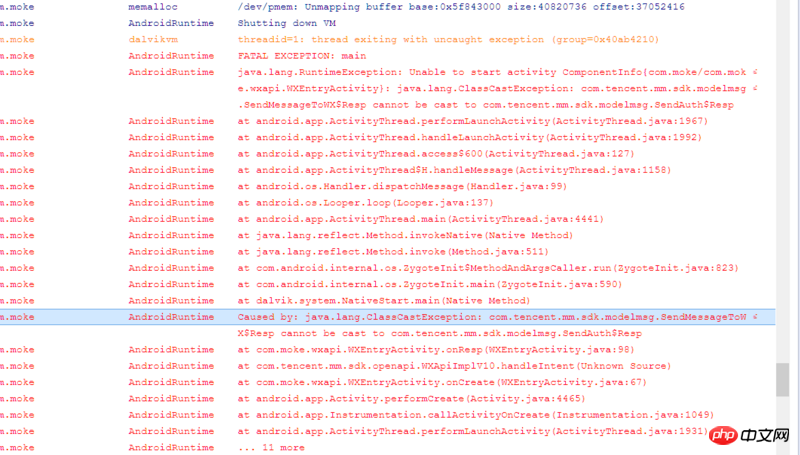Image resolution: width=800 pixels, height=455 pixels.
Task: Select the 'ActivityThread.main(ActivityThread.java:4441)' line
Action: point(421,219)
